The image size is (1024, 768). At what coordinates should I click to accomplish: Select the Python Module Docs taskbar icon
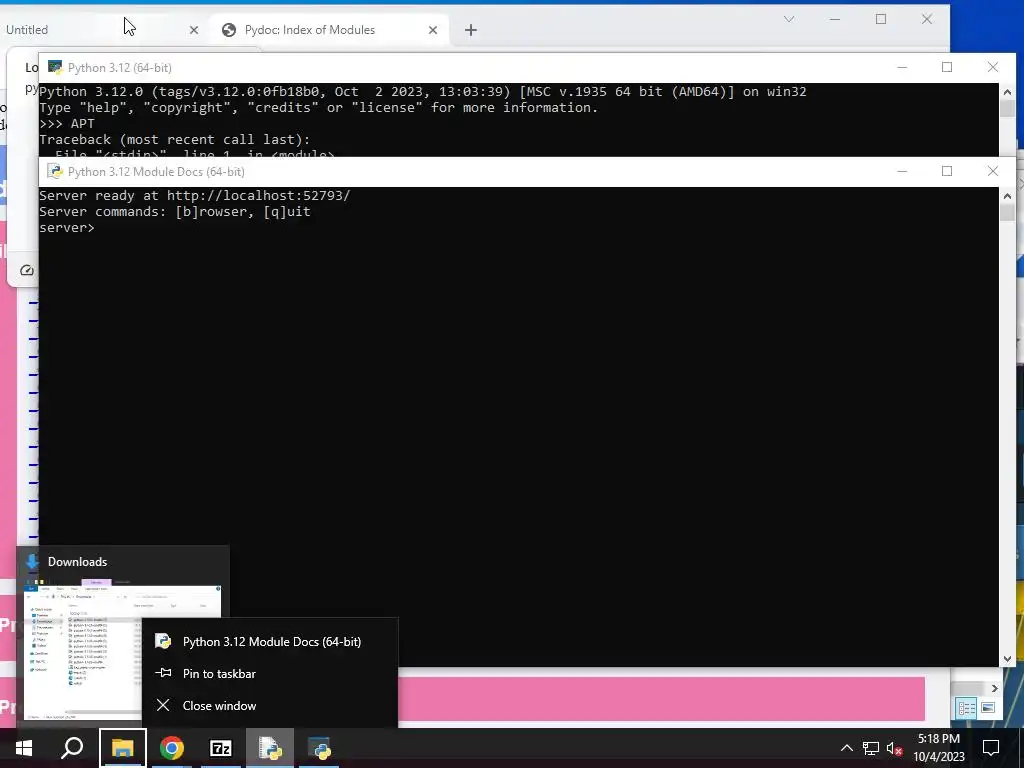click(270, 748)
